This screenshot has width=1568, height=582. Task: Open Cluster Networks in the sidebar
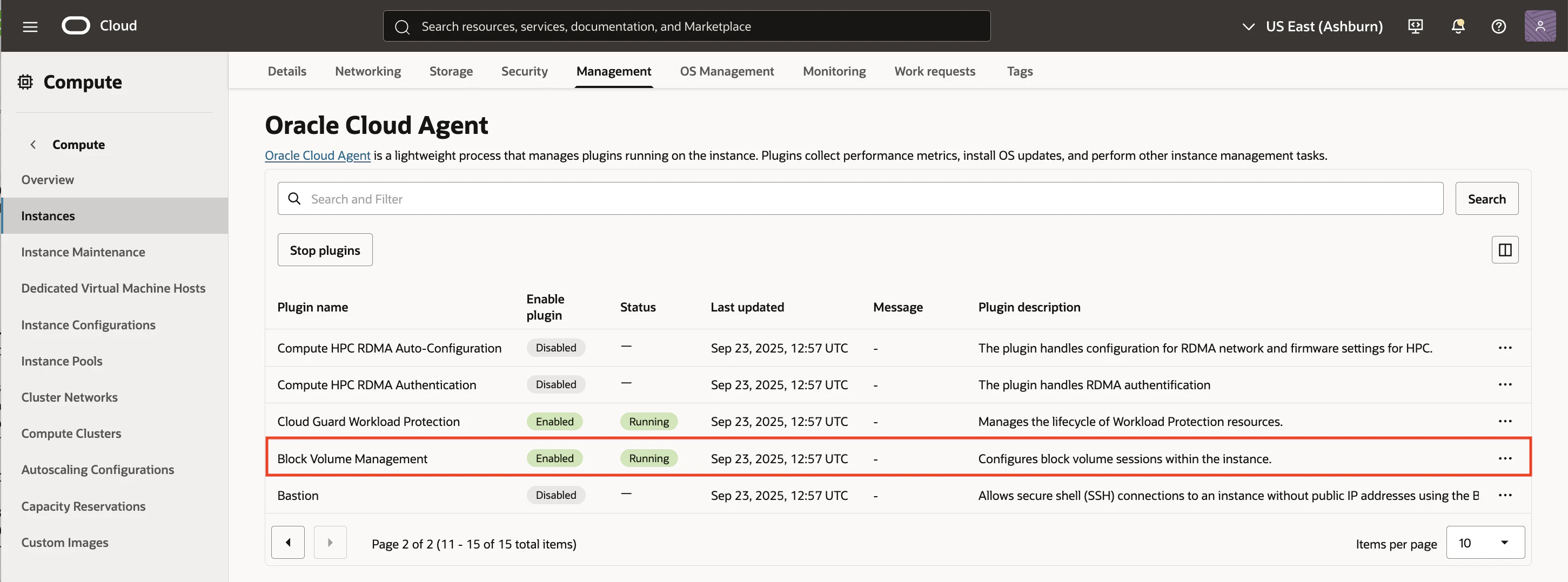coord(69,397)
